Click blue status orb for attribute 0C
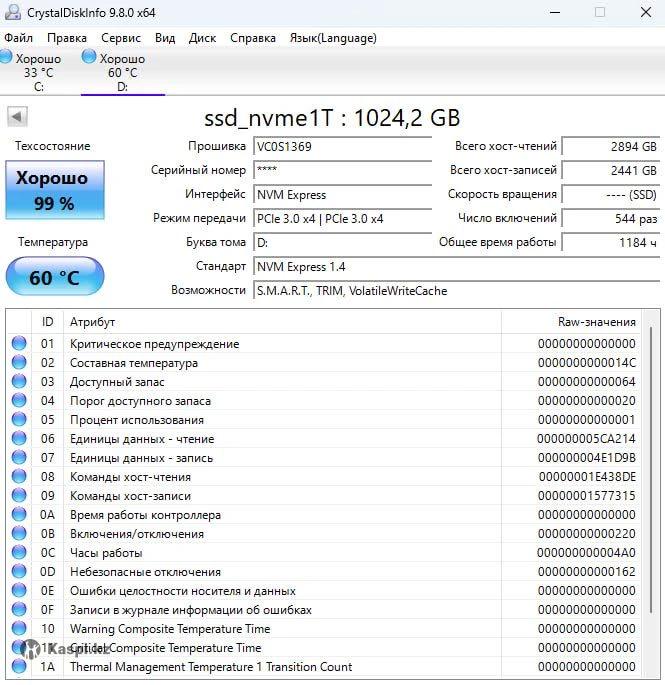 tap(19, 553)
